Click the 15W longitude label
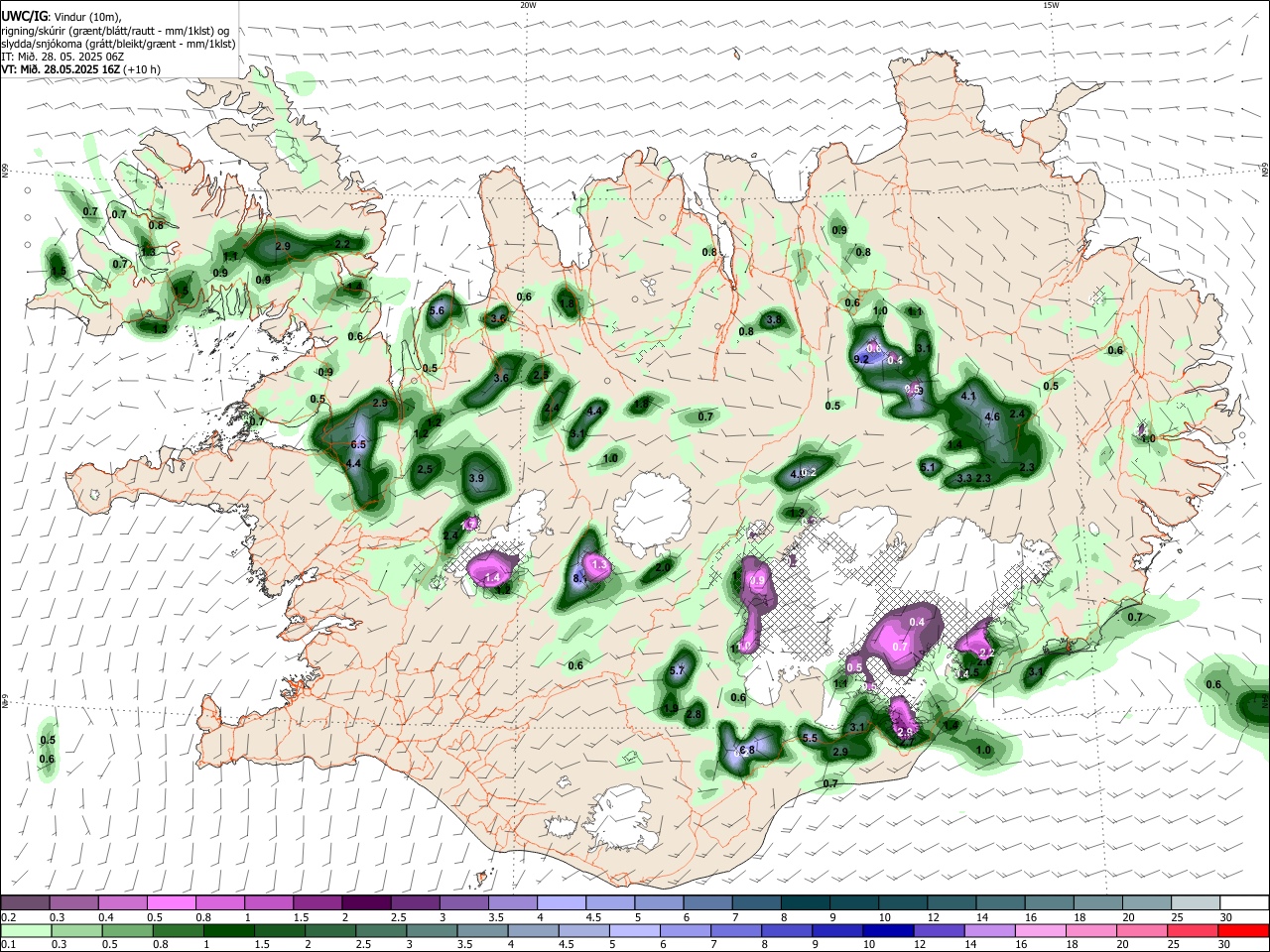 (x=1050, y=5)
